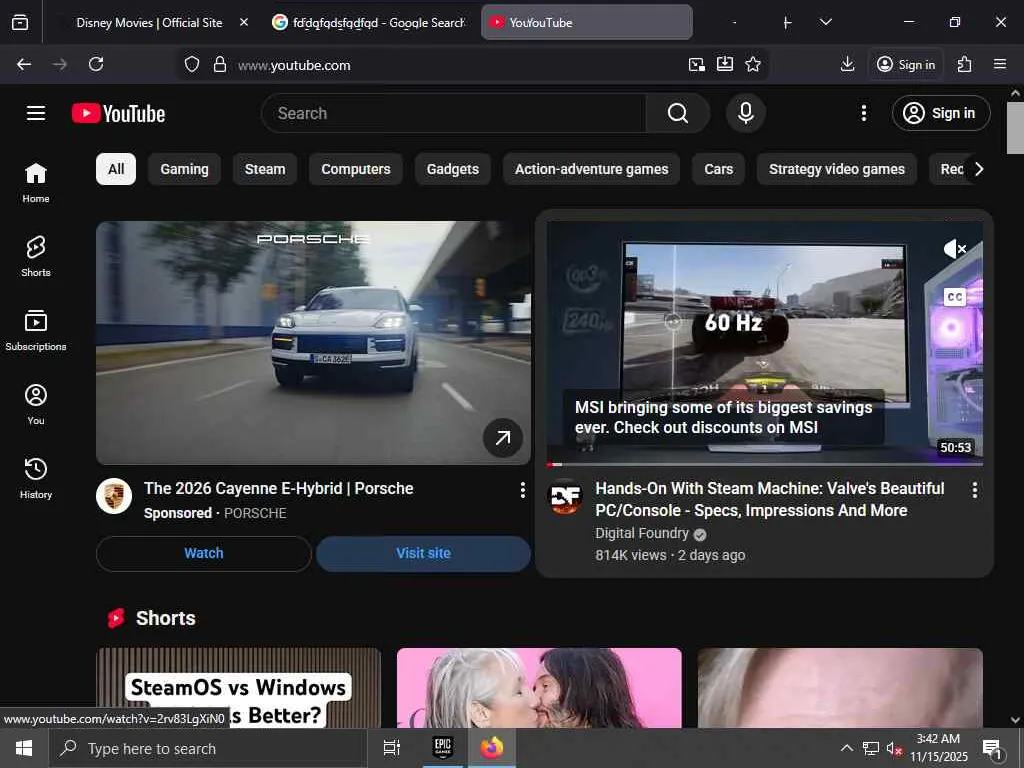The width and height of the screenshot is (1024, 768).
Task: Click browser toolbar Sign in account button
Action: (906, 64)
